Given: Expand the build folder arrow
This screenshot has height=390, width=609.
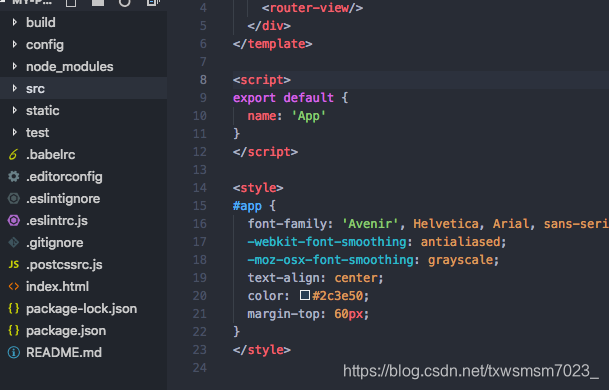Looking at the screenshot, I should [x=15, y=22].
